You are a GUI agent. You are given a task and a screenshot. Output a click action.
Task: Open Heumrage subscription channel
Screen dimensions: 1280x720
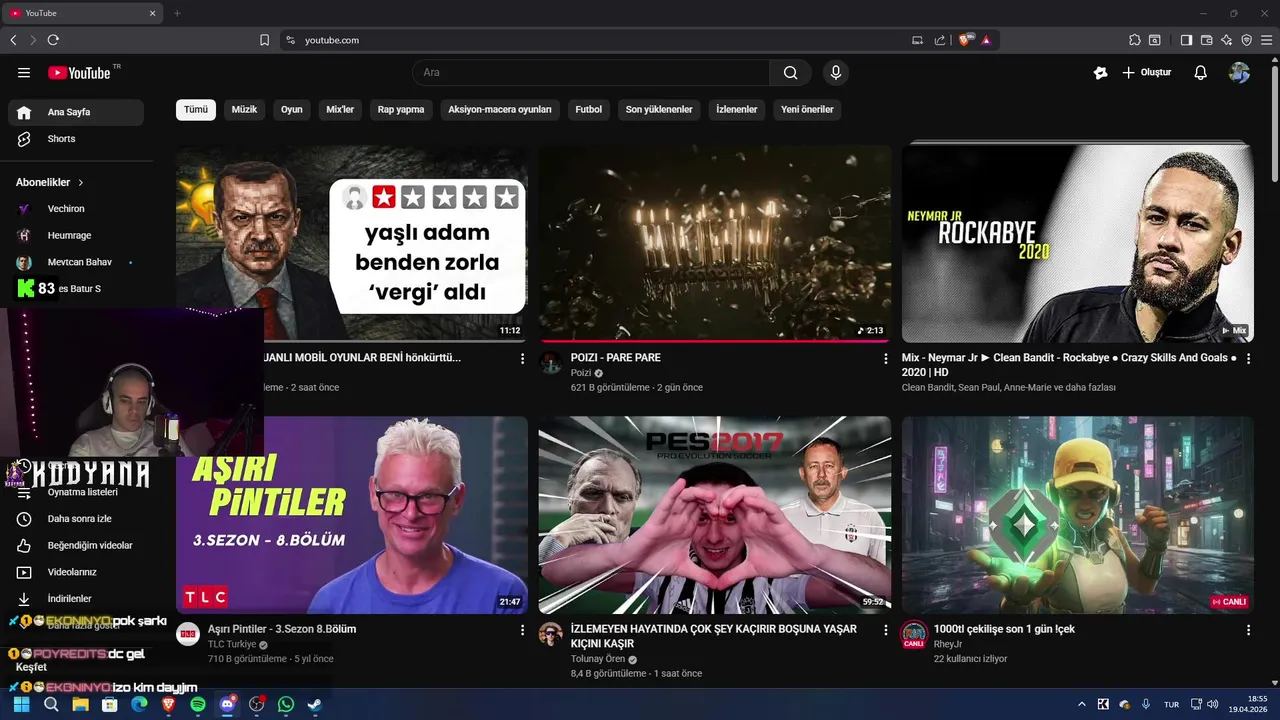click(76, 236)
